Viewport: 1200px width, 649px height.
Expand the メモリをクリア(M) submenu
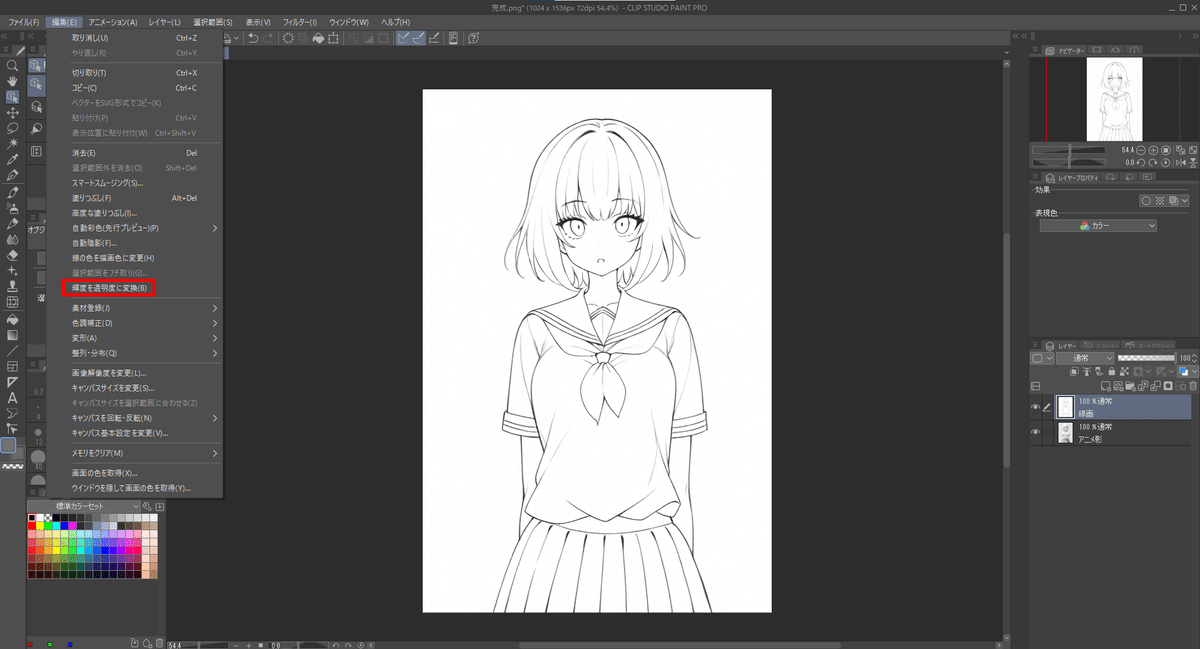coord(145,453)
